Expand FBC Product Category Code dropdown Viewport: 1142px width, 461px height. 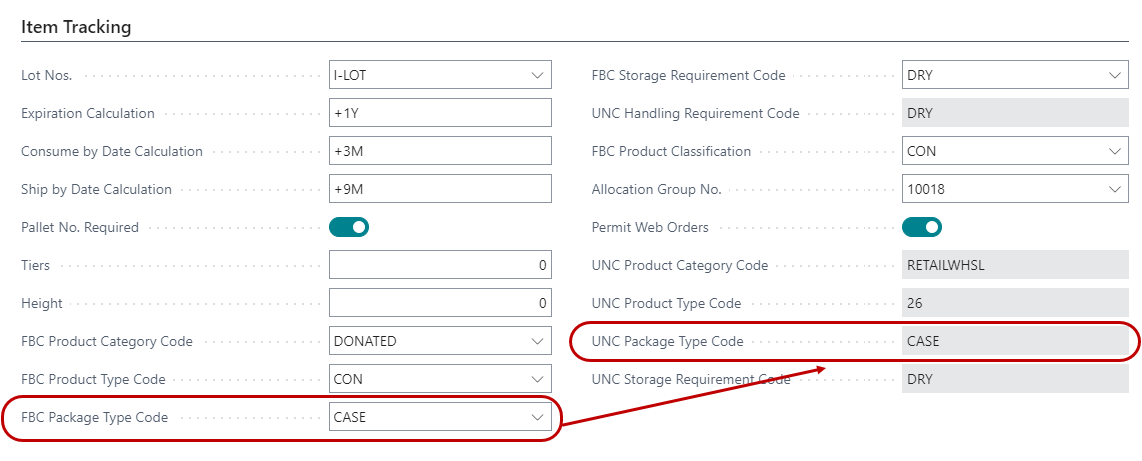(x=537, y=341)
